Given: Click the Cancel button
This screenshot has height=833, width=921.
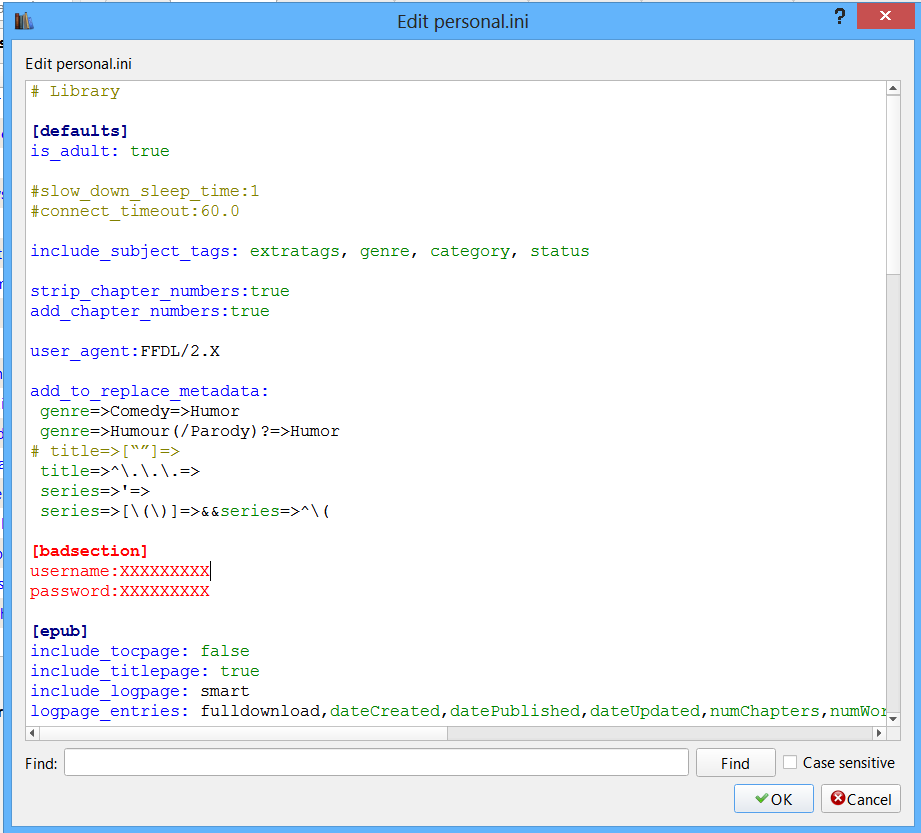Looking at the screenshot, I should (861, 799).
